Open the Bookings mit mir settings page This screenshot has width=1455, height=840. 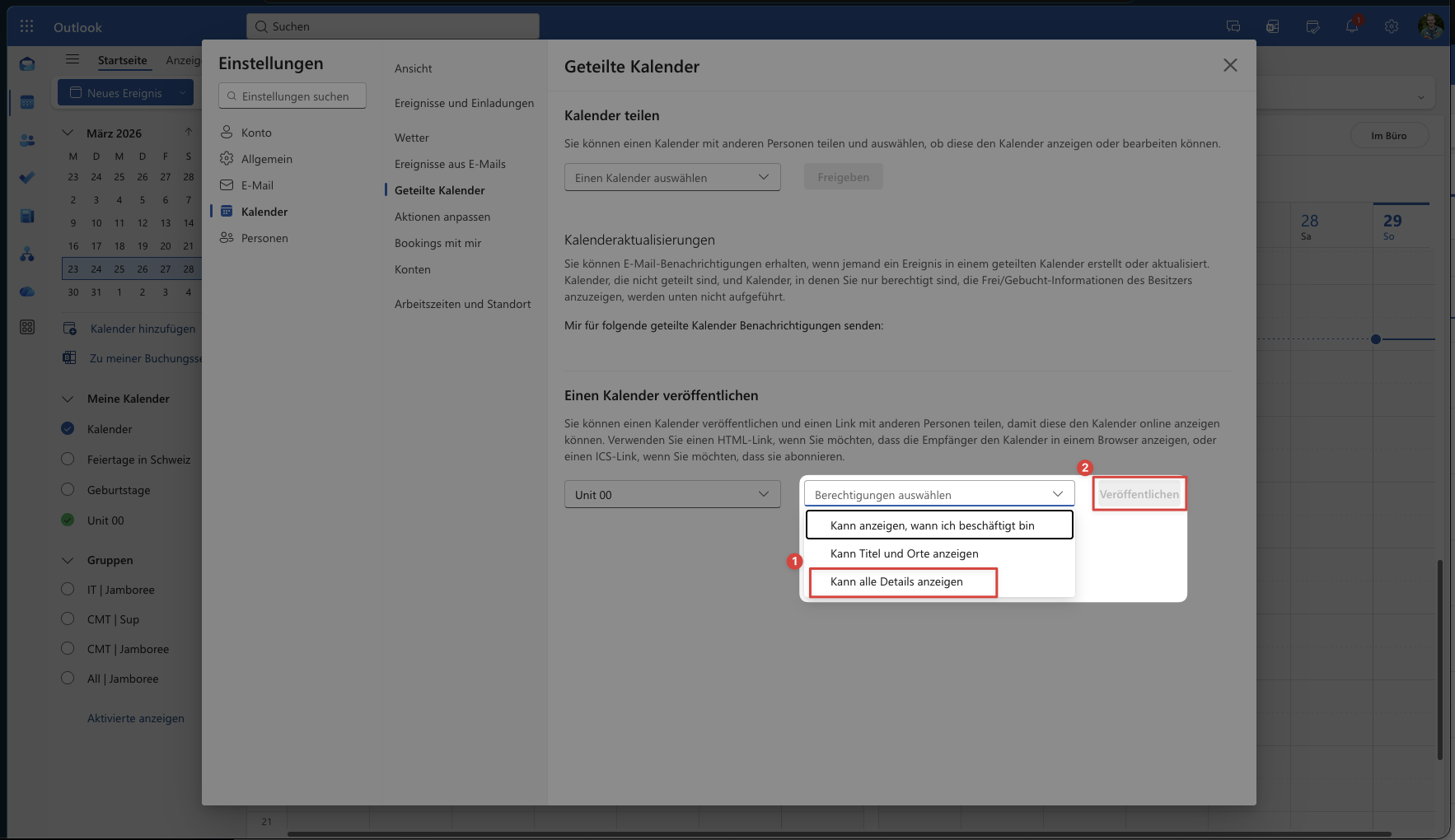[437, 242]
